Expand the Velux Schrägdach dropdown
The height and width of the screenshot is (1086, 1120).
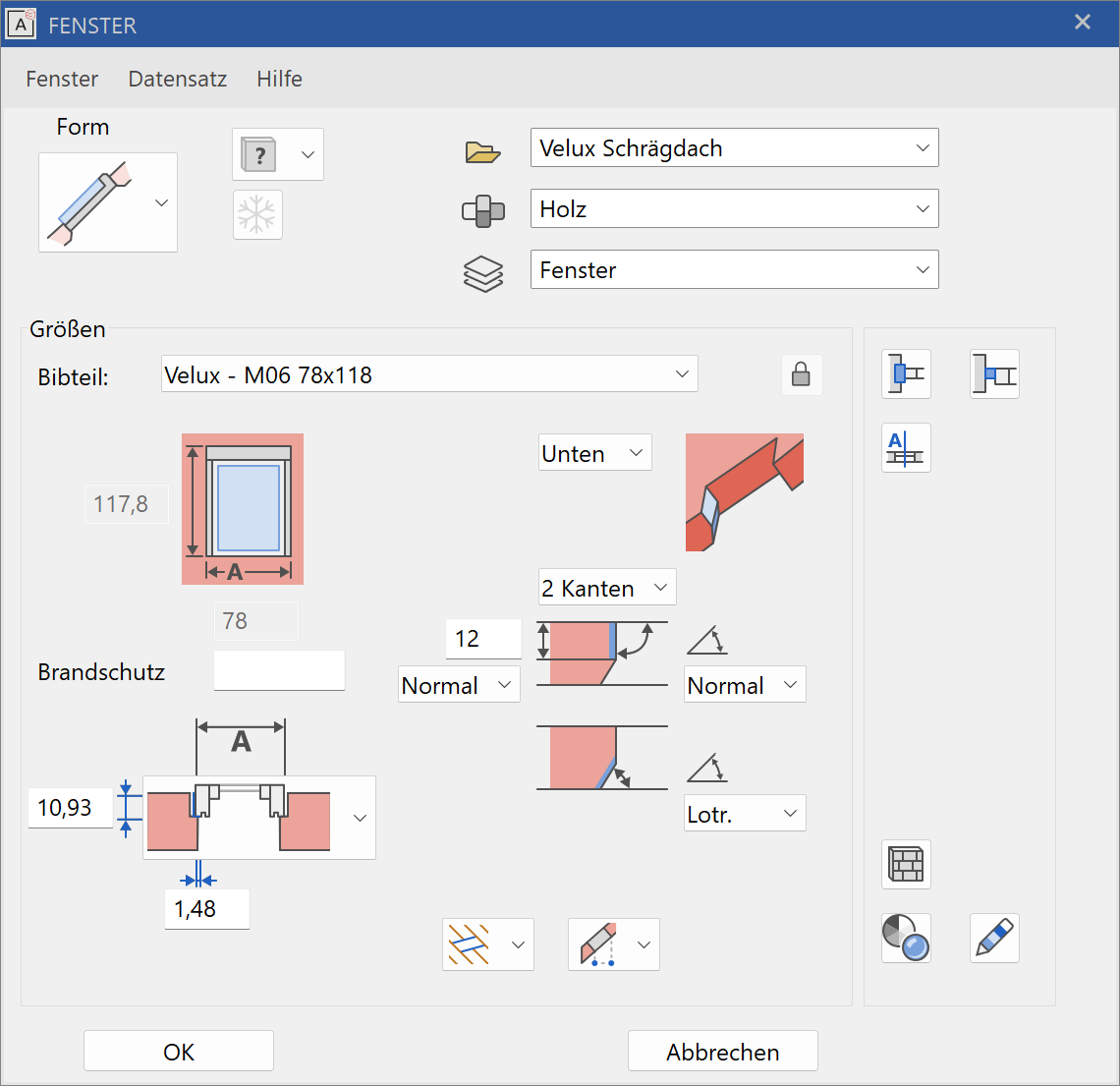(734, 147)
